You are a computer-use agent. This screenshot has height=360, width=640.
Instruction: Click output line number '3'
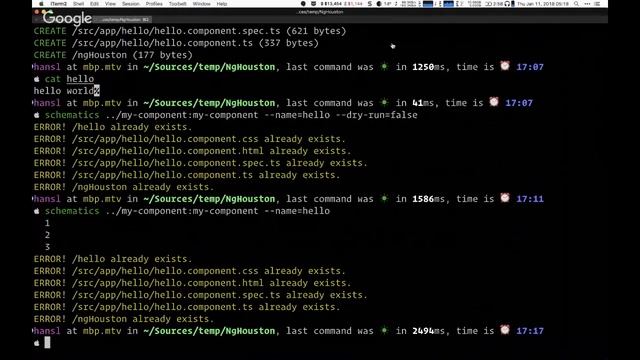(47, 247)
